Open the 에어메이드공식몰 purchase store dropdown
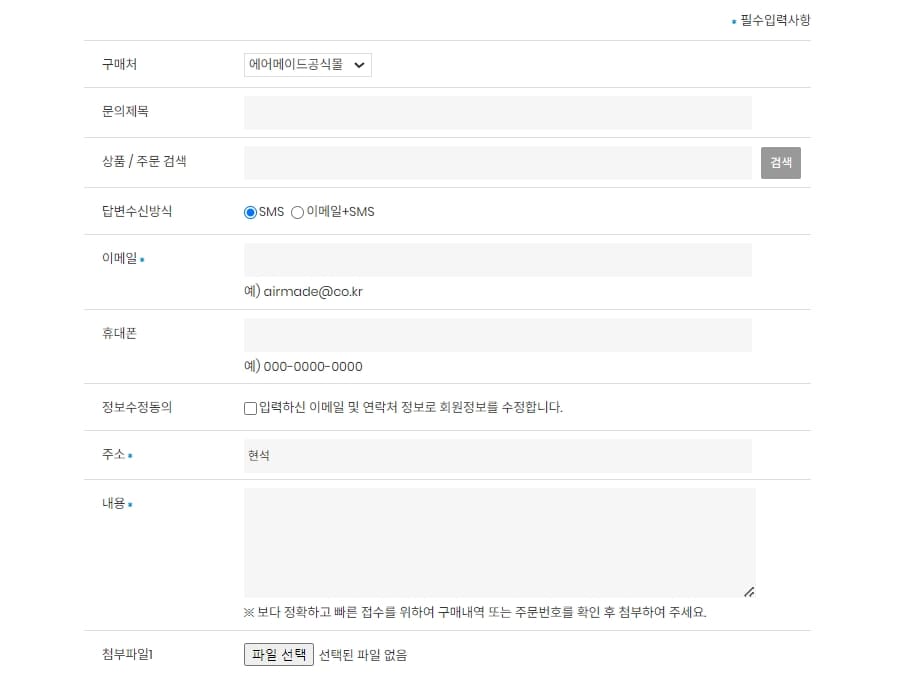The height and width of the screenshot is (676, 904). click(x=305, y=64)
